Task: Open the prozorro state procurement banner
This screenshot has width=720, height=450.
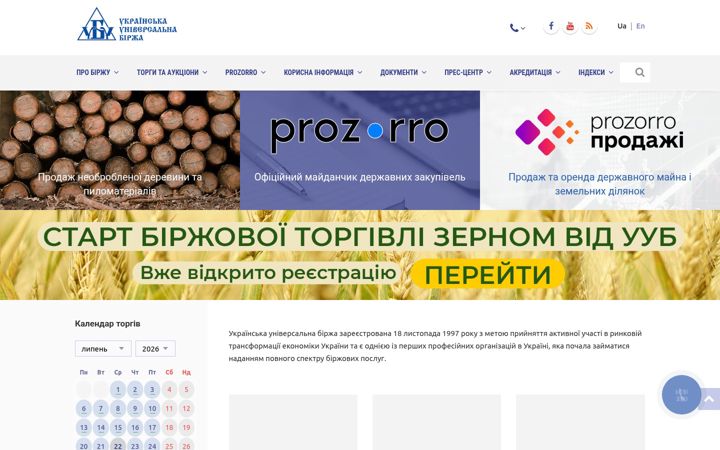Action: click(360, 150)
